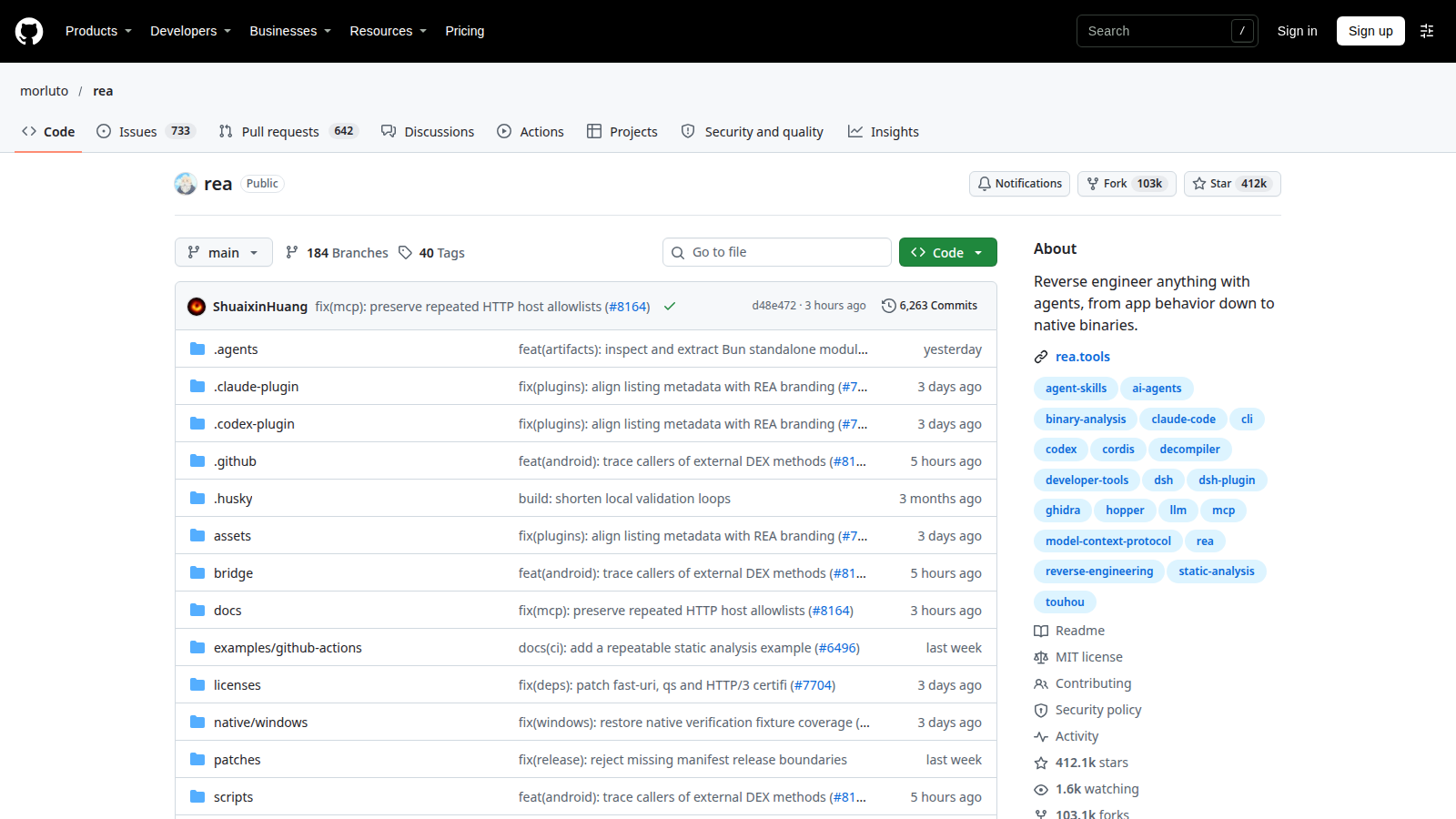The height and width of the screenshot is (819, 1456).
Task: Expand the Resources menu
Action: [388, 31]
